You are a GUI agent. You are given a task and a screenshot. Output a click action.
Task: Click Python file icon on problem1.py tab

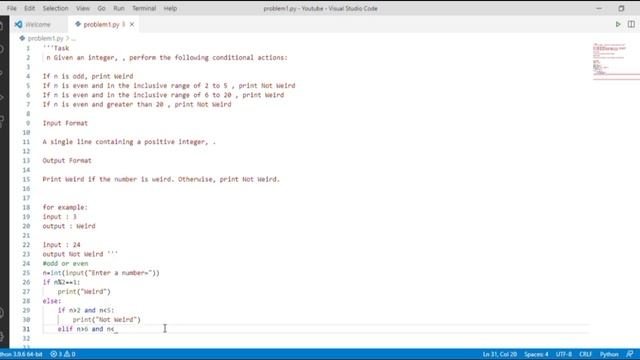[78, 24]
